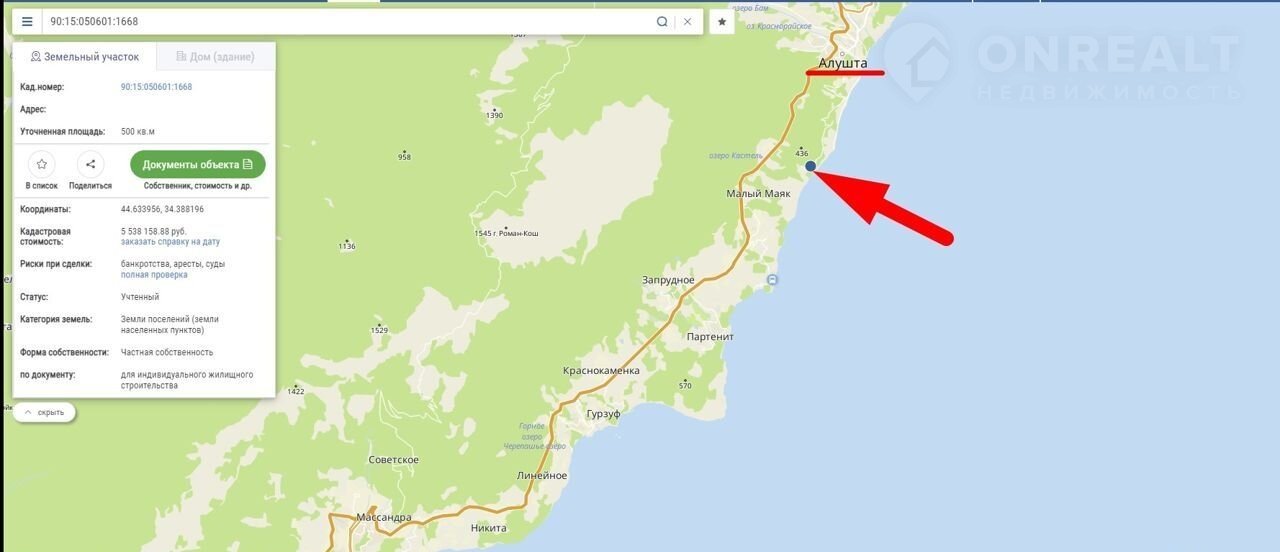Click the Документы объекта button

[198, 164]
